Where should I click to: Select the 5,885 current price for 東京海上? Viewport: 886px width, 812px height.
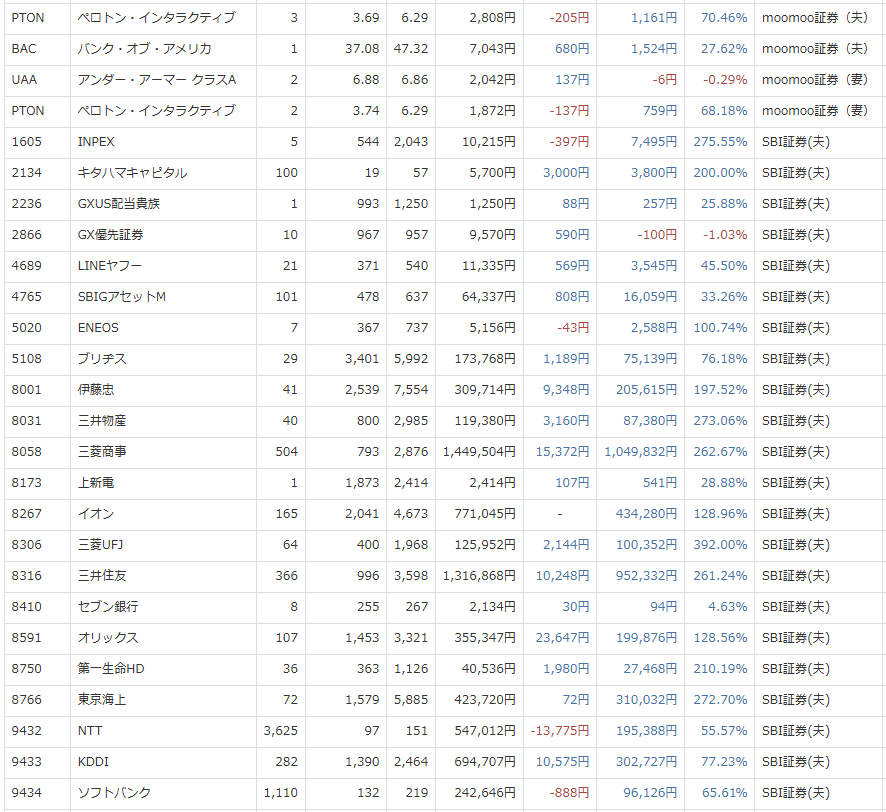pyautogui.click(x=411, y=700)
